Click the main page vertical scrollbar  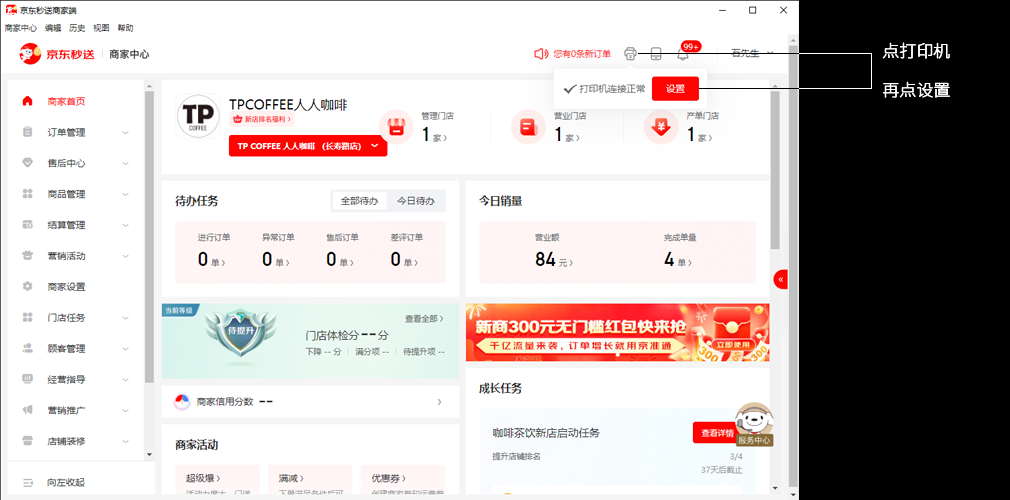pyautogui.click(x=775, y=171)
